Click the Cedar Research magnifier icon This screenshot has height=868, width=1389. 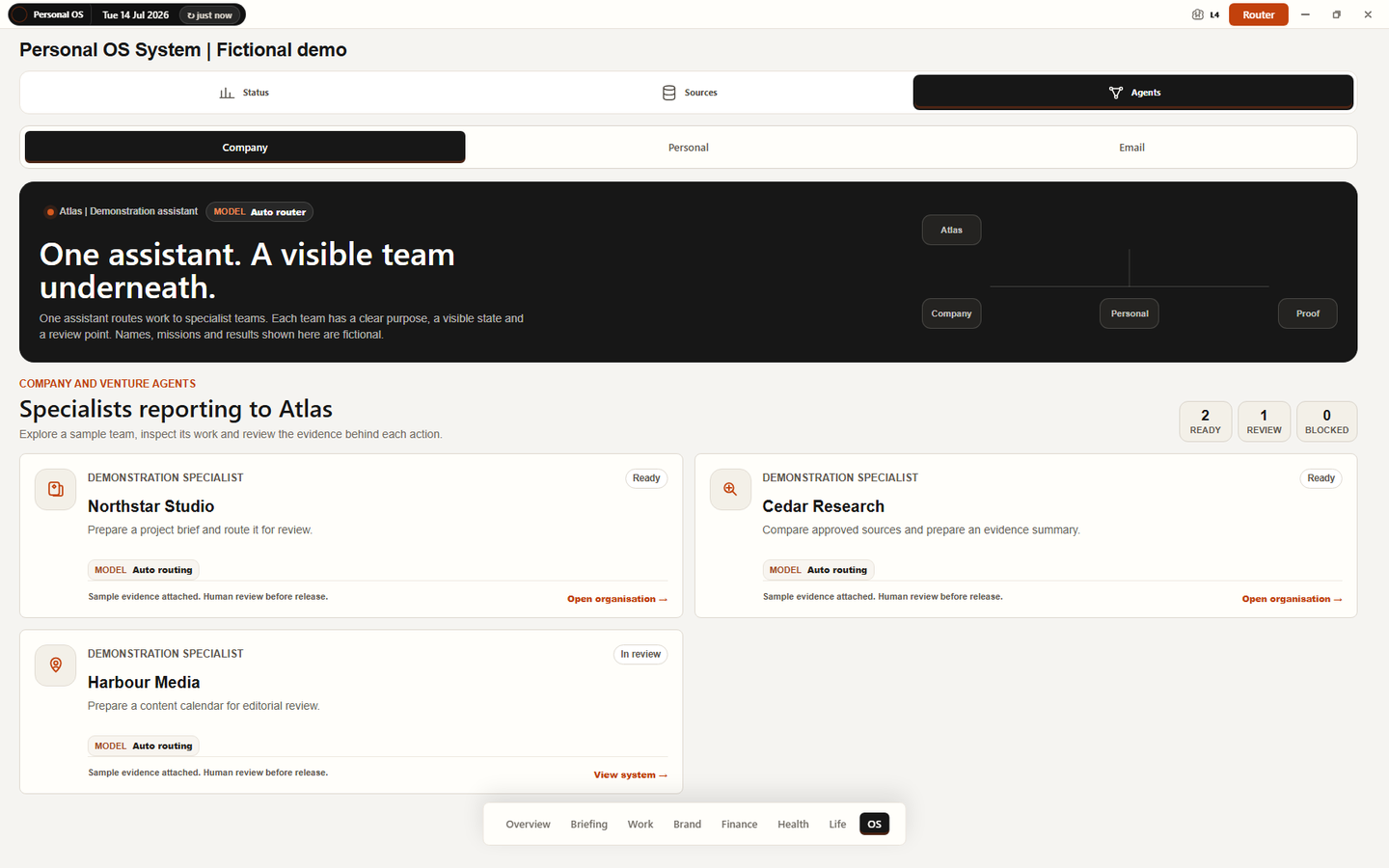(x=730, y=489)
